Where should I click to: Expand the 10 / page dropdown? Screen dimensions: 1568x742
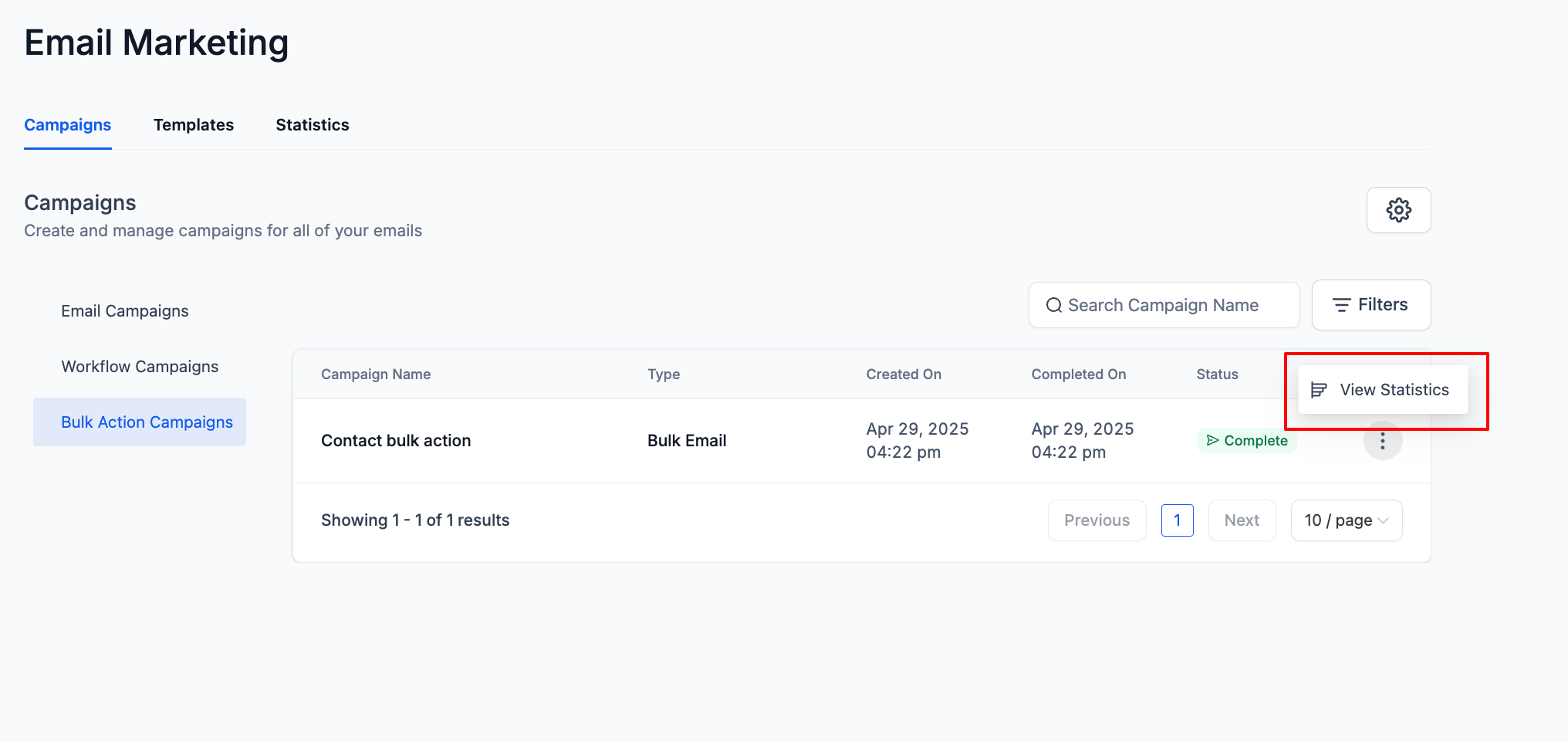[x=1346, y=520]
